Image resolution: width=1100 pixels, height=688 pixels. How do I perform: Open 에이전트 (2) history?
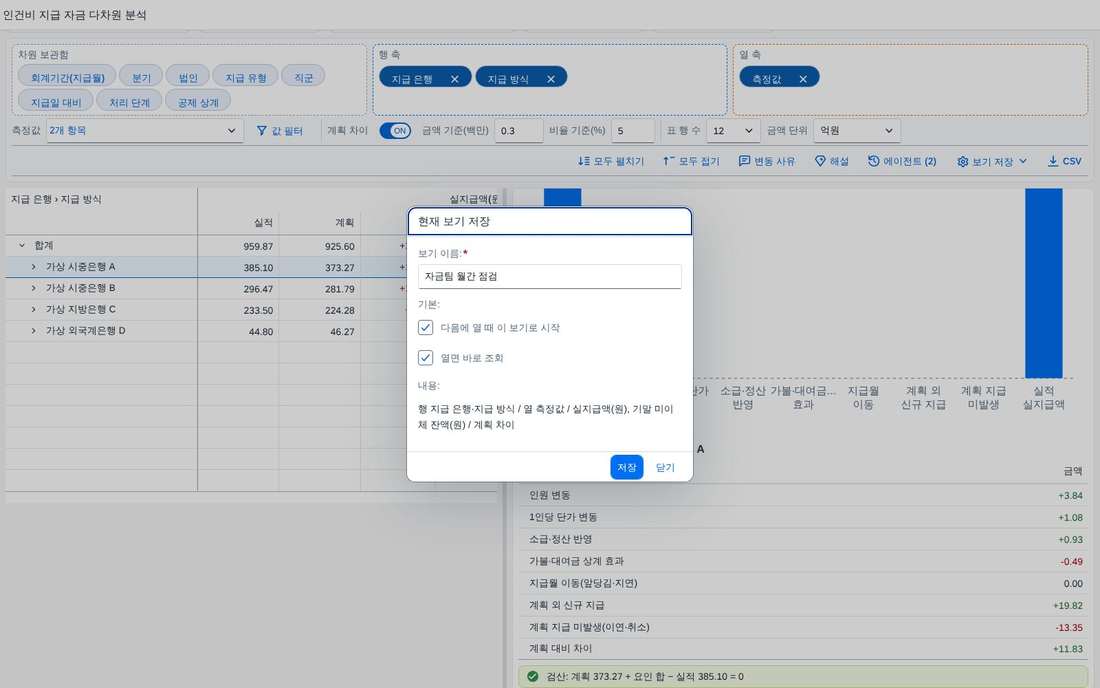click(902, 161)
